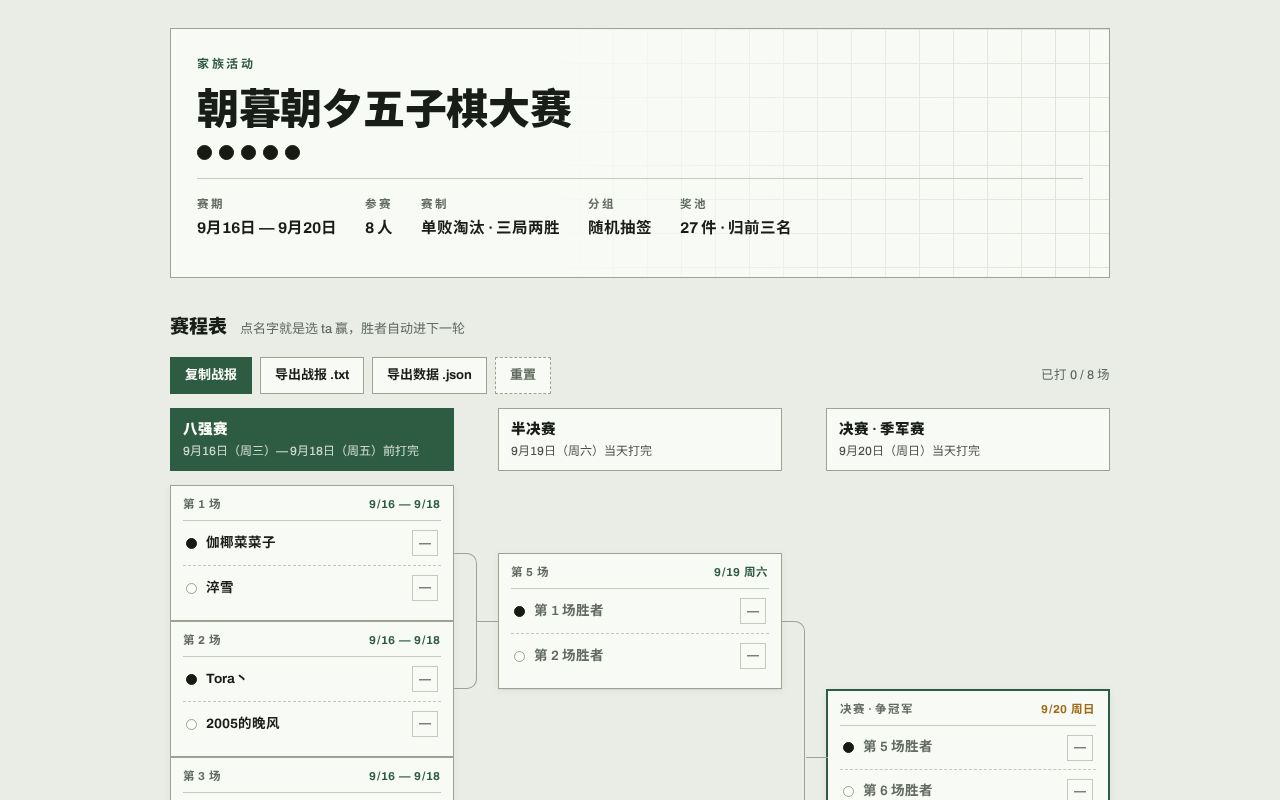Select the 半决赛 round header
The width and height of the screenshot is (1280, 800).
click(640, 439)
